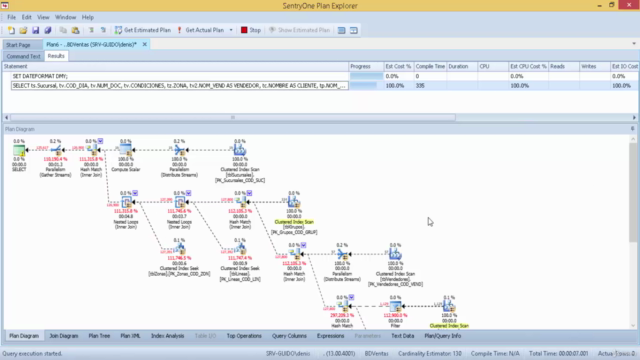640x360 pixels.
Task: Collapse the Nested Loops 111,315.8 % subtree
Action: click(135, 193)
